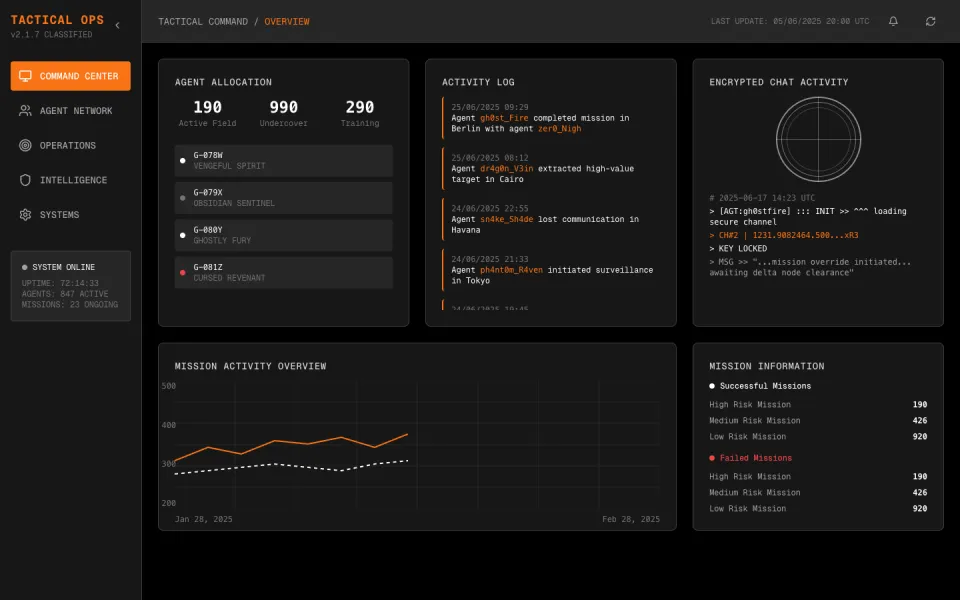This screenshot has width=960, height=600.
Task: Click Overview breadcrumb
Action: click(287, 21)
